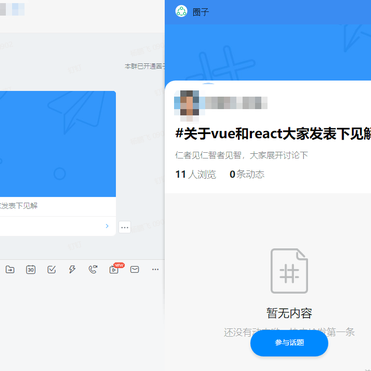
Task: Click the 0 条动态 posts count
Action: coord(247,174)
